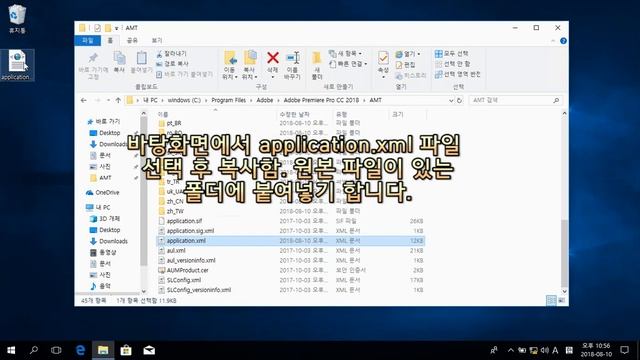Click the file list vertical scrollbar
The width and height of the screenshot is (640, 360).
click(564, 253)
